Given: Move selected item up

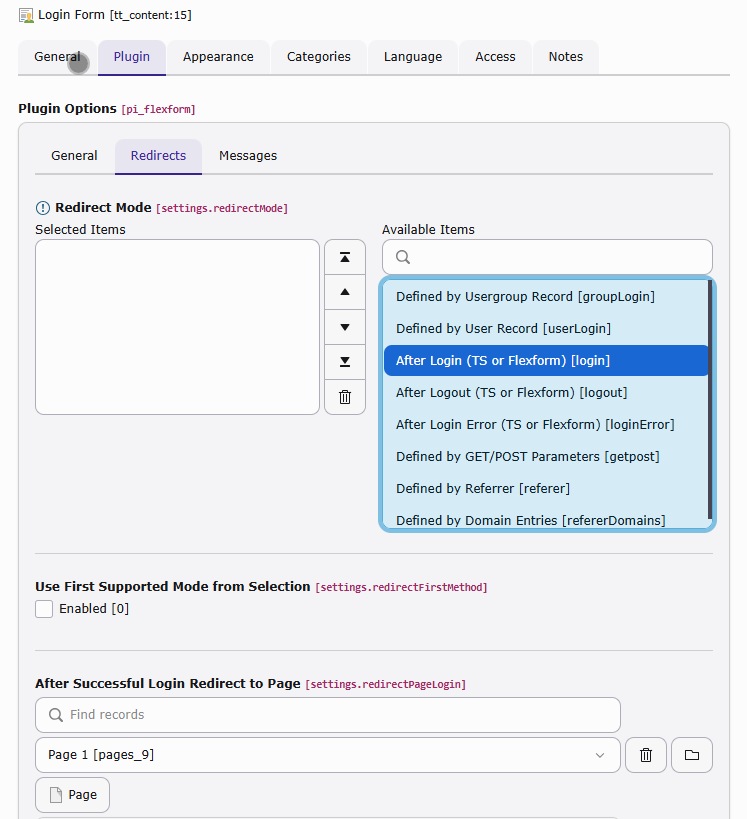Looking at the screenshot, I should point(345,292).
